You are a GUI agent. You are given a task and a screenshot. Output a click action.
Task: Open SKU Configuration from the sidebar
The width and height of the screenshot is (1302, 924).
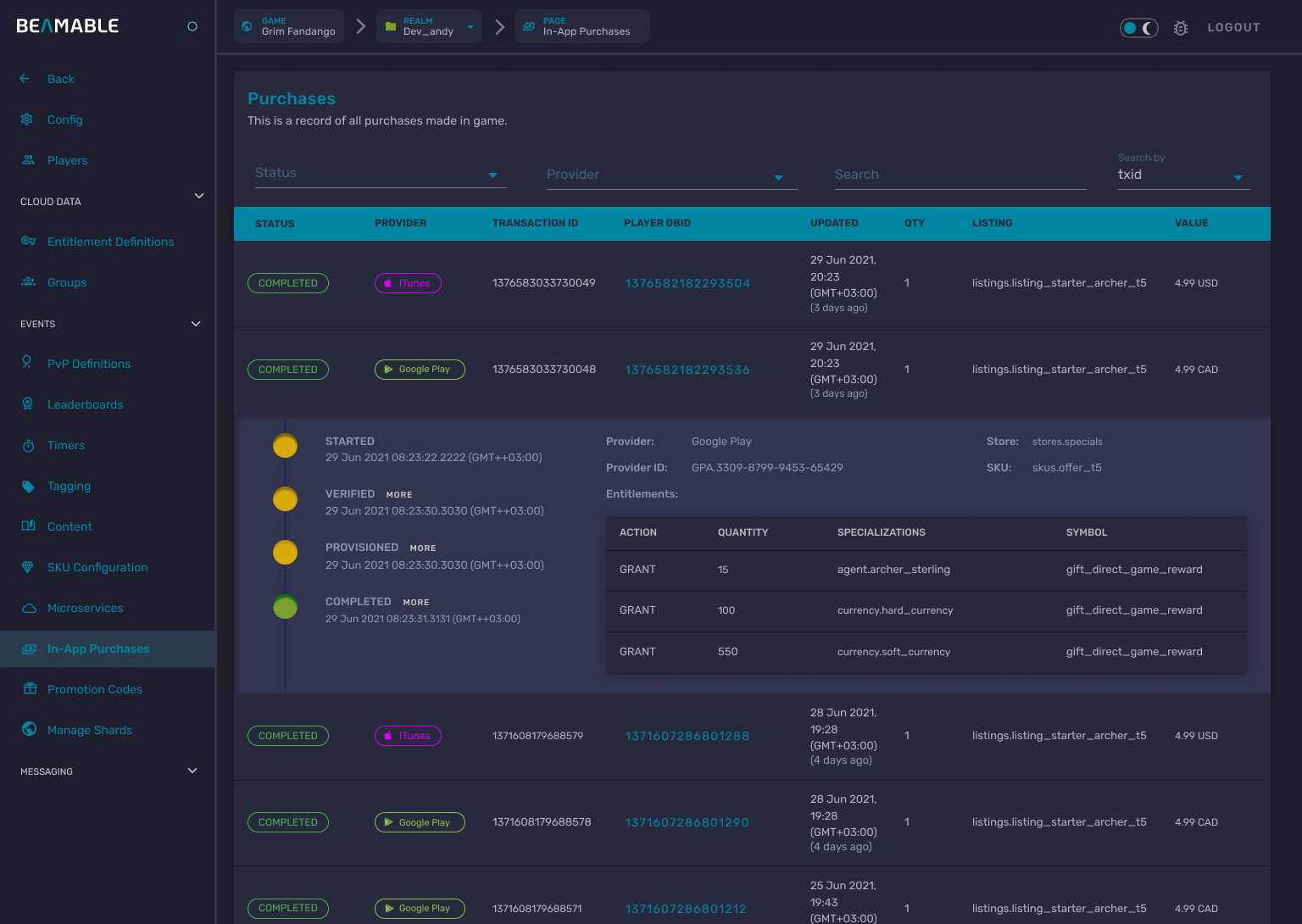tap(98, 567)
